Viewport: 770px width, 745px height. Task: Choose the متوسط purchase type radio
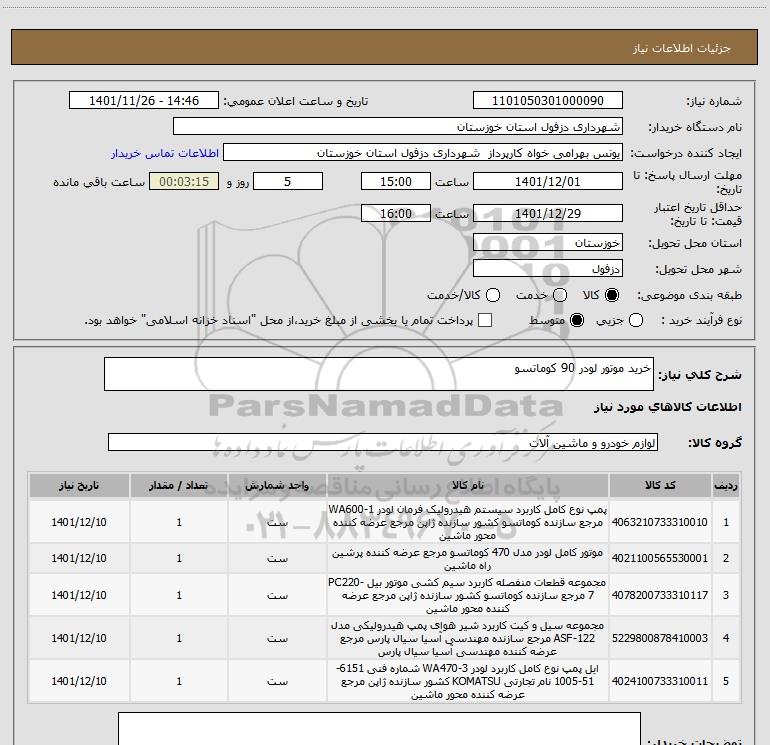577,321
